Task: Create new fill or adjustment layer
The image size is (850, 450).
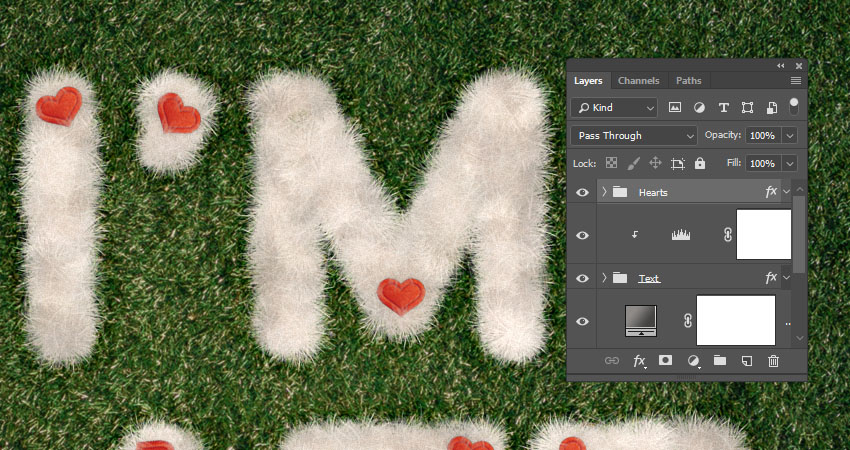Action: point(693,361)
